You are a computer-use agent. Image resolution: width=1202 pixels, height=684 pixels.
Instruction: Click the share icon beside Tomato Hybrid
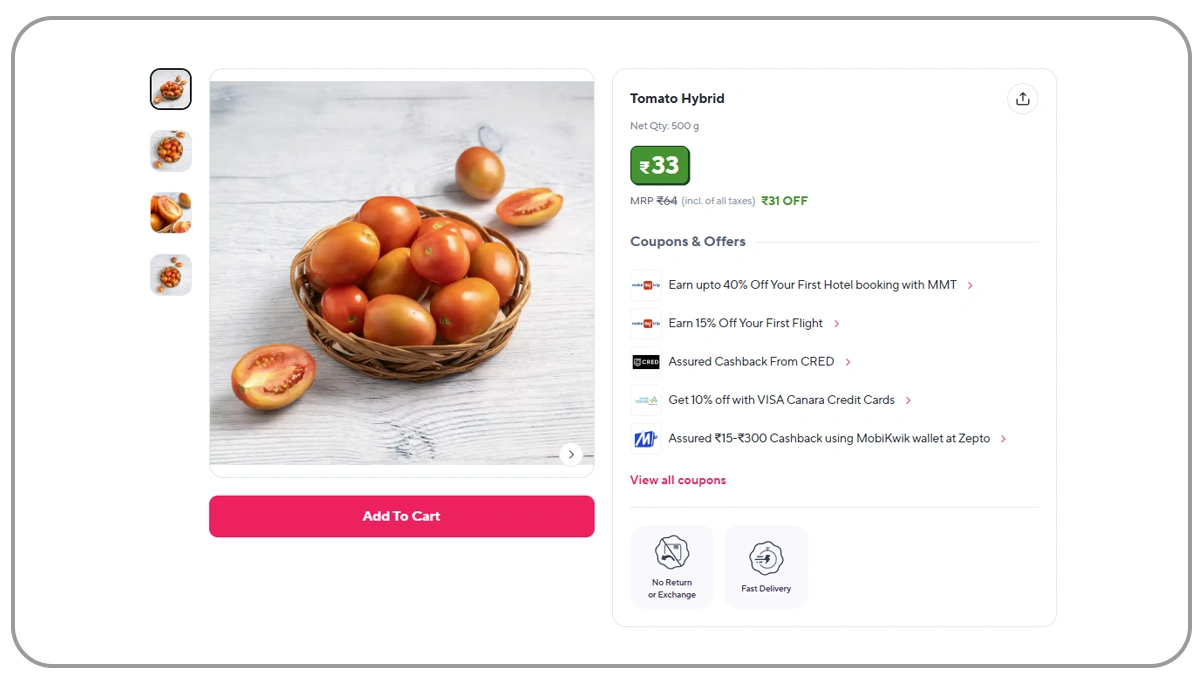[1022, 99]
